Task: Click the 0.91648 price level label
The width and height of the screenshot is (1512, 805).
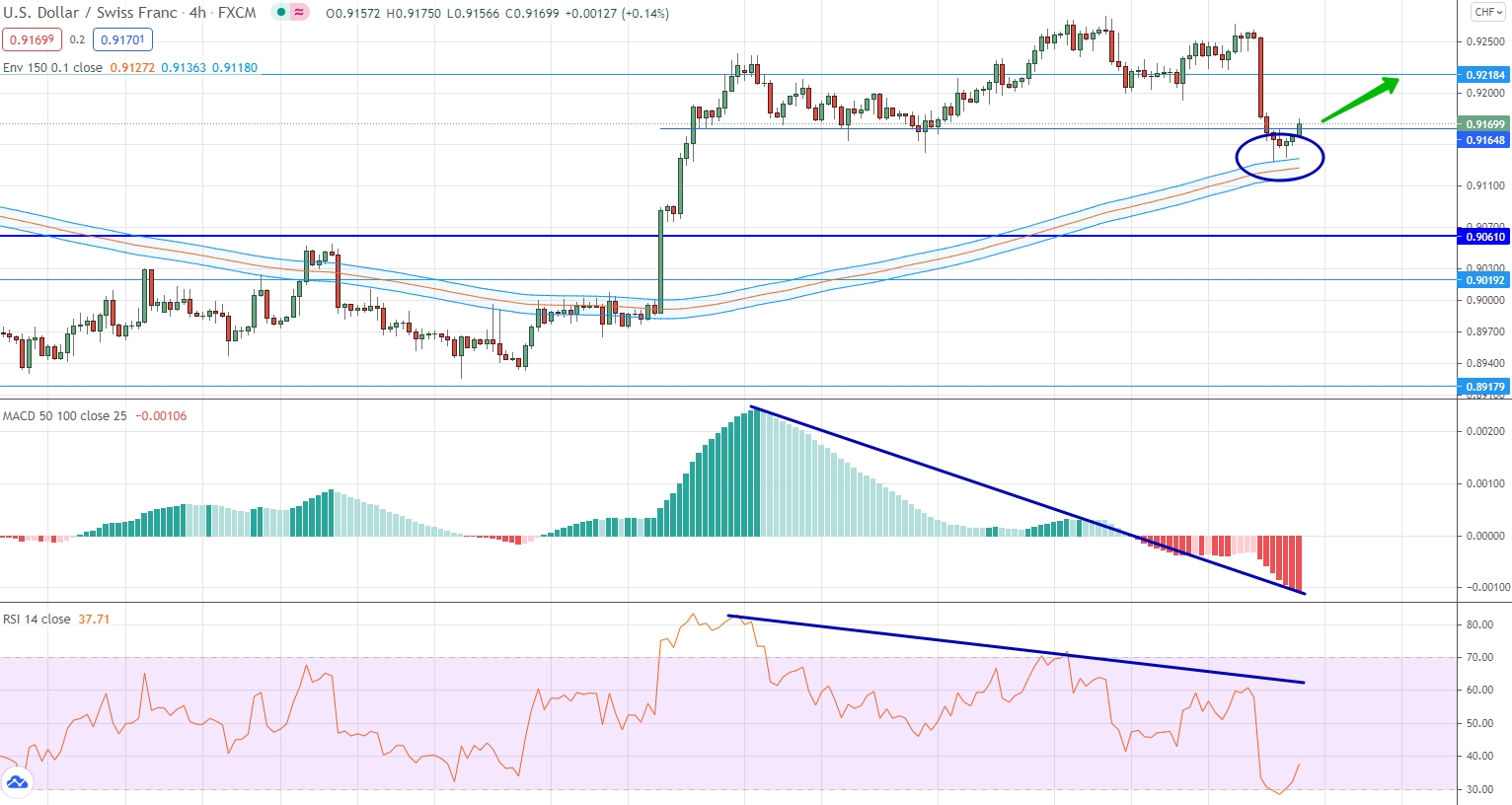Action: [1484, 140]
